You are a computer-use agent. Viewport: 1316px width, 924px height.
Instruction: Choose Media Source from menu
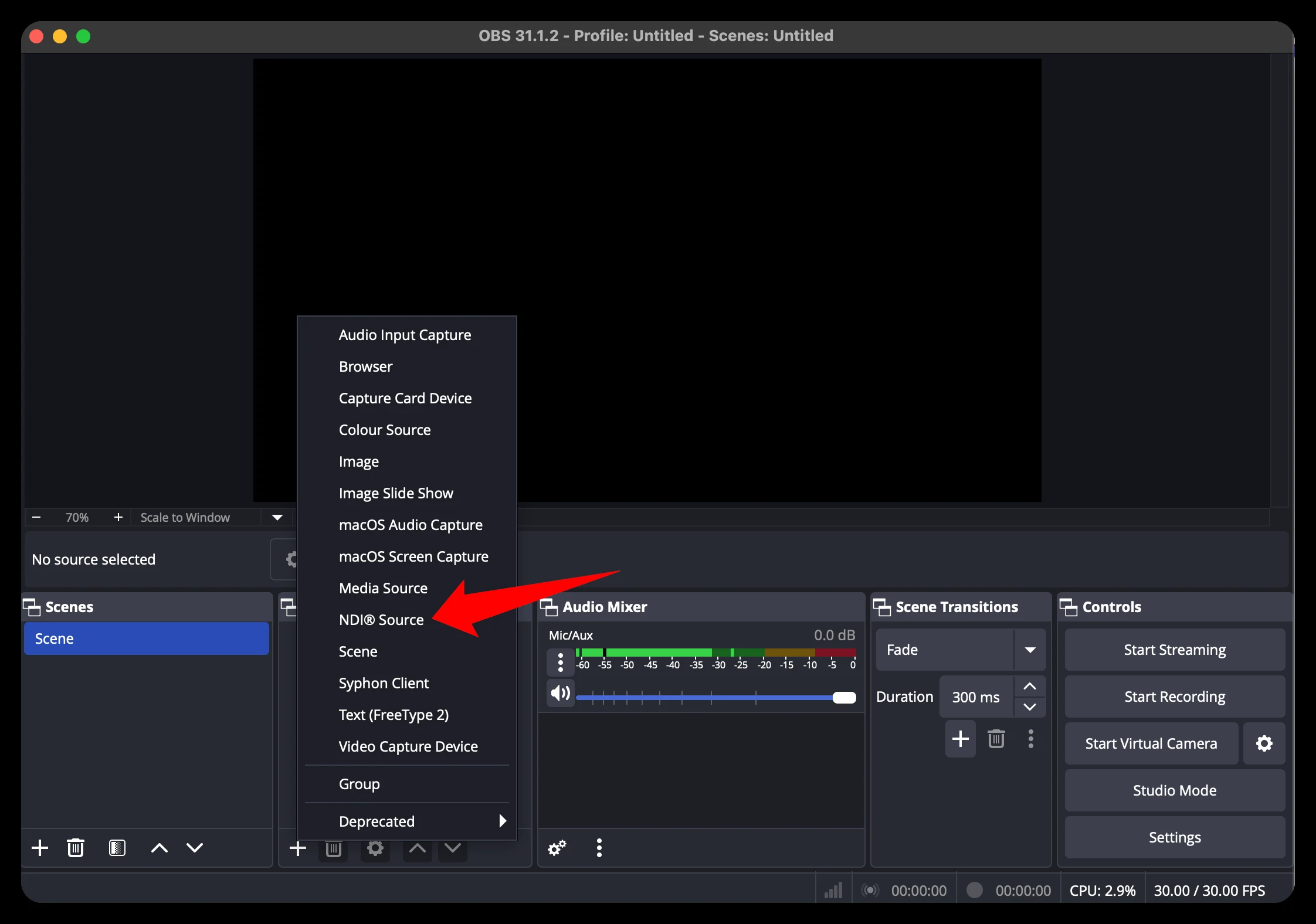[x=407, y=588]
